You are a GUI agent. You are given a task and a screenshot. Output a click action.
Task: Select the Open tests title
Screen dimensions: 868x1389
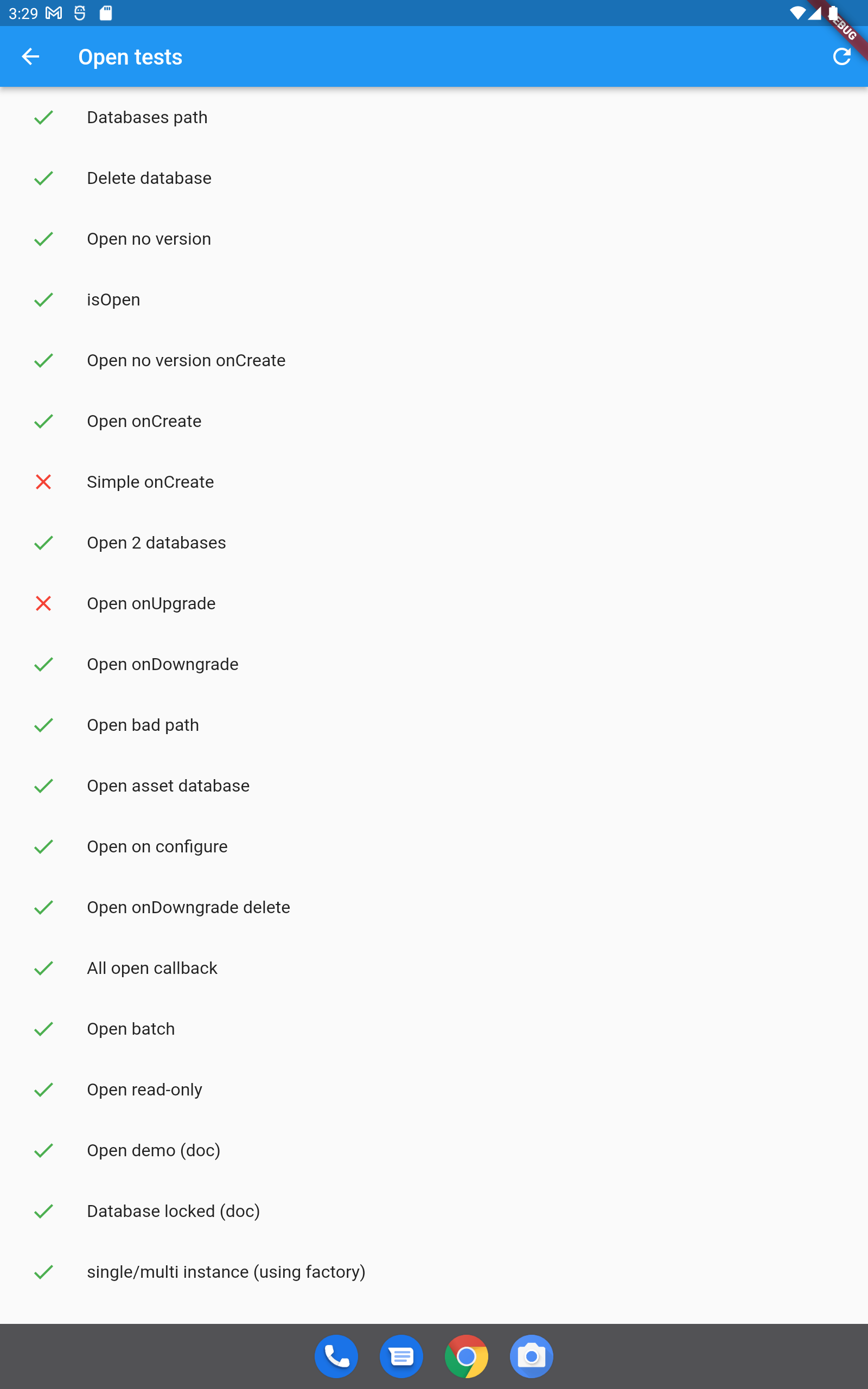(x=130, y=56)
